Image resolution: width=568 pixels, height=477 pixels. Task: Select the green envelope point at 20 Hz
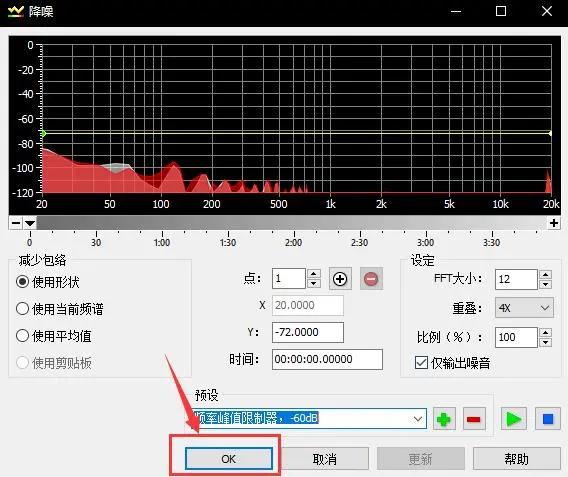pyautogui.click(x=43, y=133)
